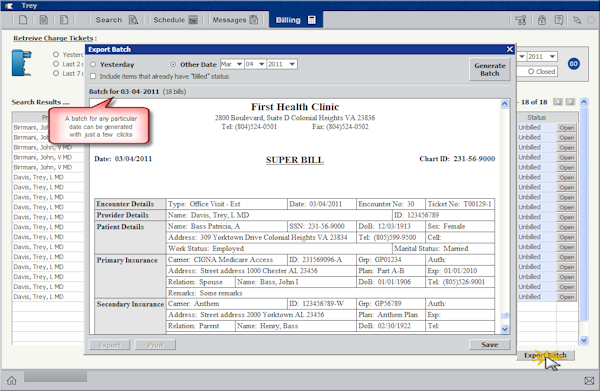Click the "Batch for 03-04-2011" label
Screen dimensions: 600x391
point(124,91)
